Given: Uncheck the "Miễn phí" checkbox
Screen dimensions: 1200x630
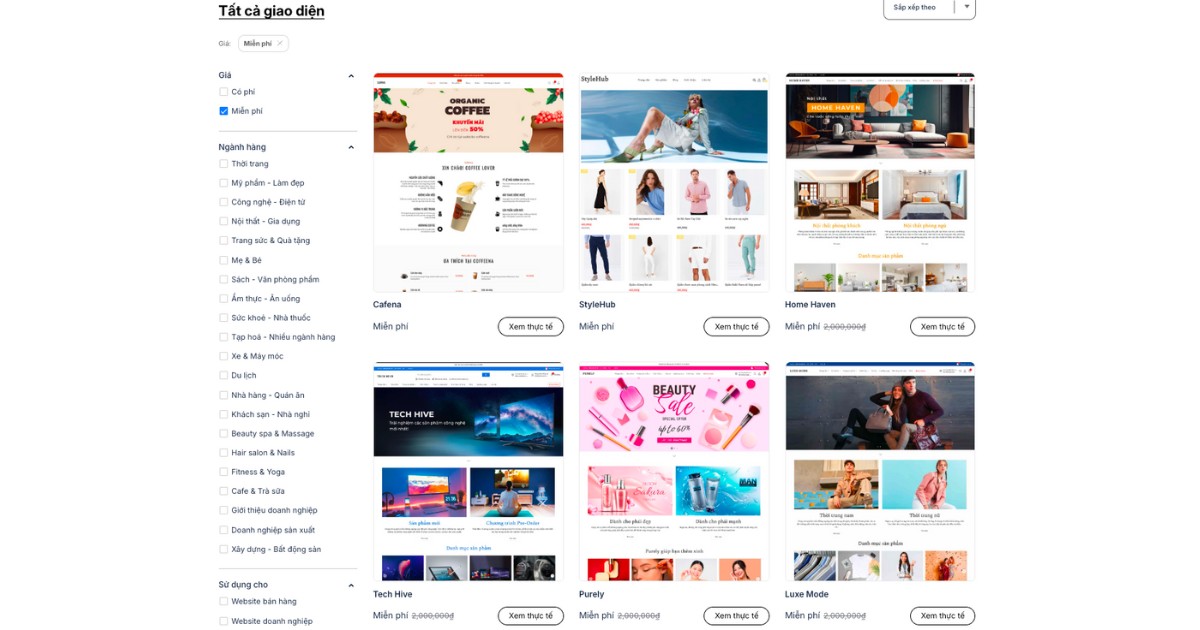Looking at the screenshot, I should (x=222, y=111).
